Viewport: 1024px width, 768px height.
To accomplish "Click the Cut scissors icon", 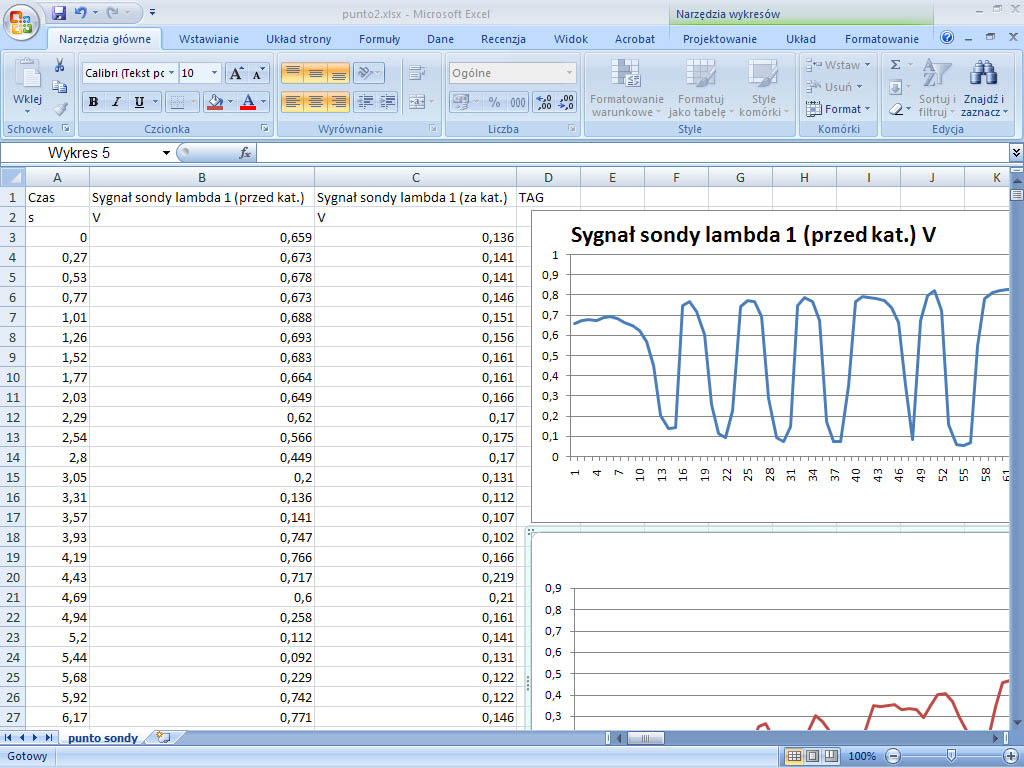I will pos(59,65).
